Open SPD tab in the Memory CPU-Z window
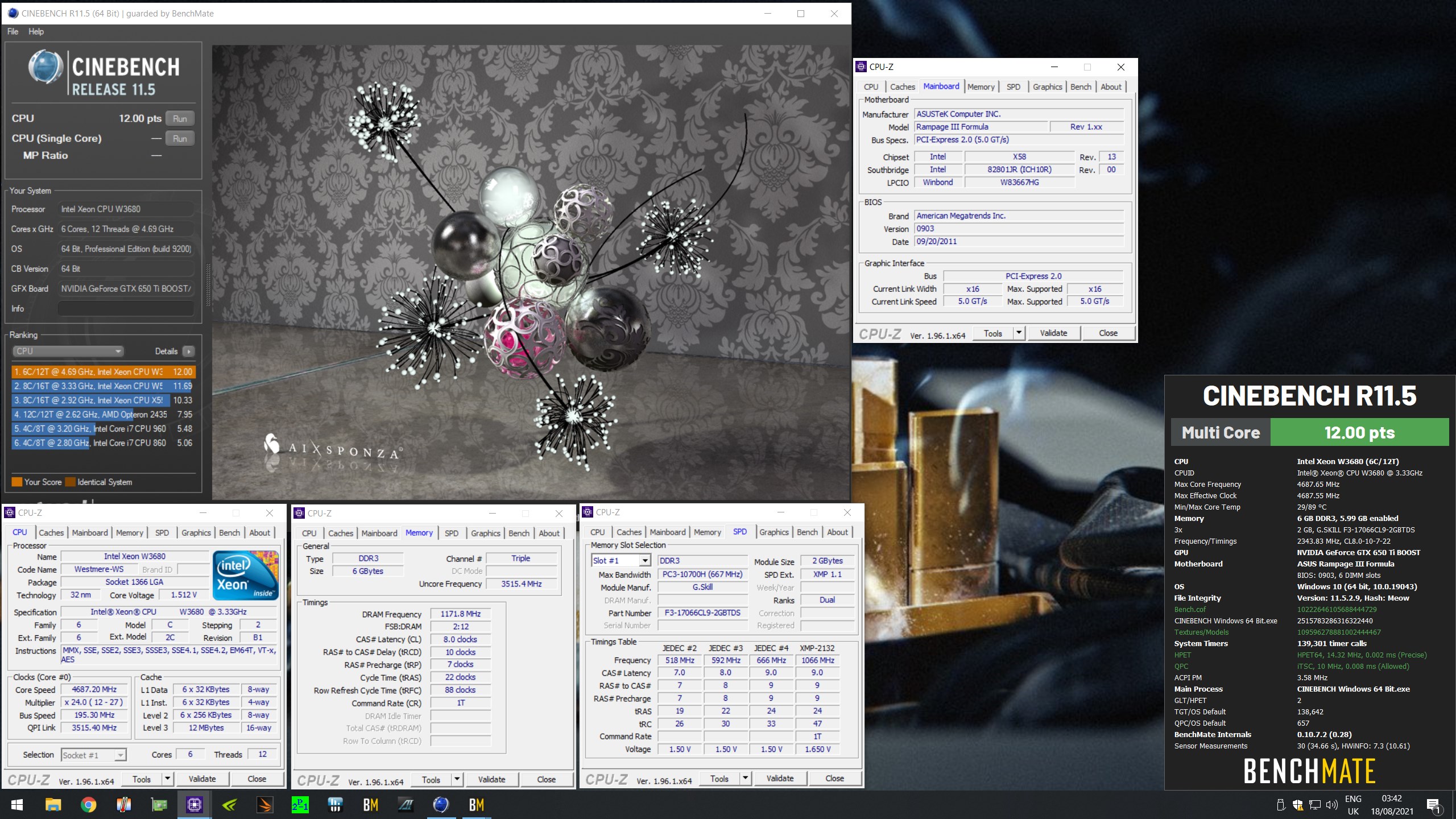 point(452,533)
